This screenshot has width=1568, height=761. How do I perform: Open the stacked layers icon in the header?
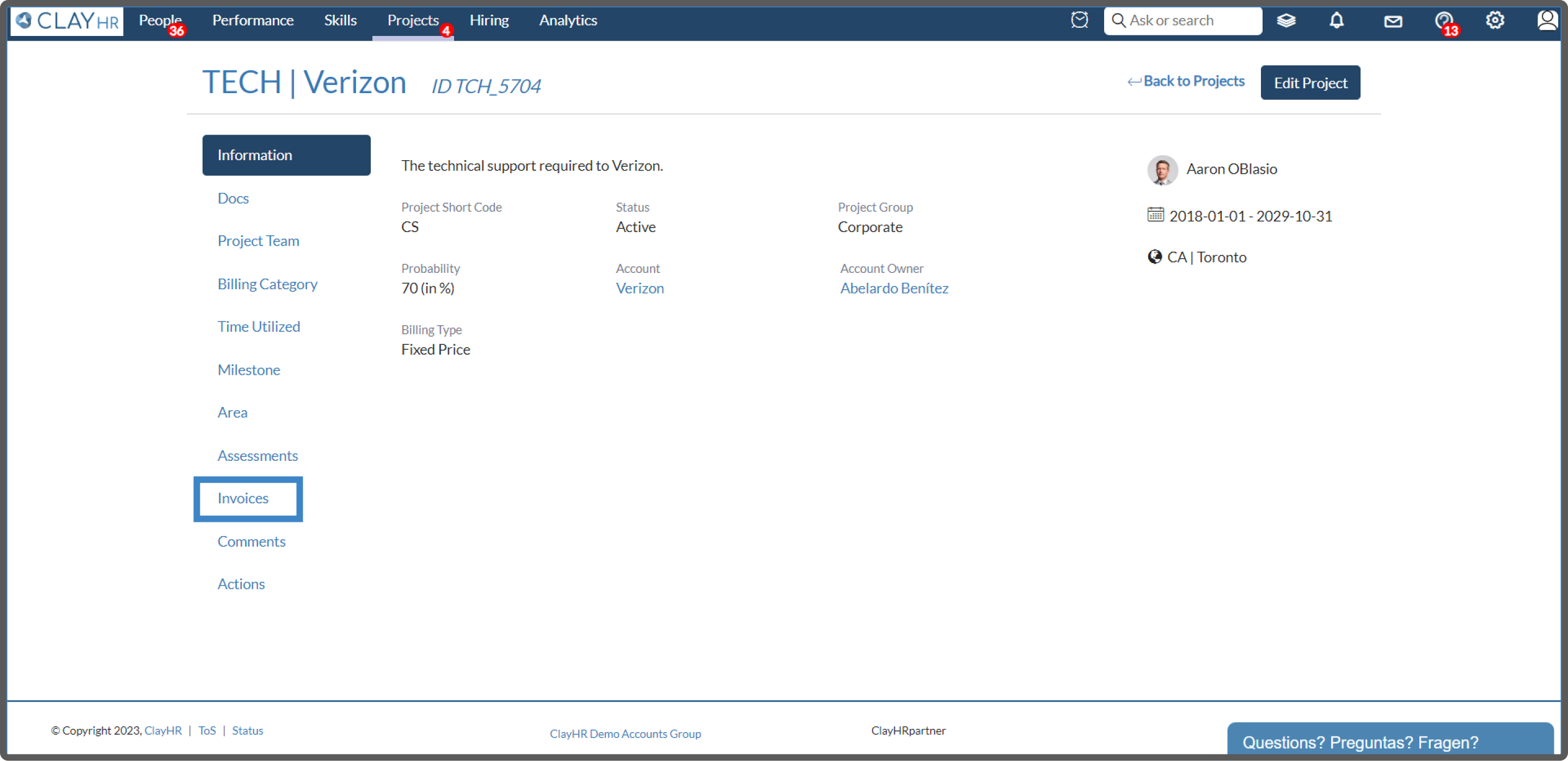point(1286,21)
